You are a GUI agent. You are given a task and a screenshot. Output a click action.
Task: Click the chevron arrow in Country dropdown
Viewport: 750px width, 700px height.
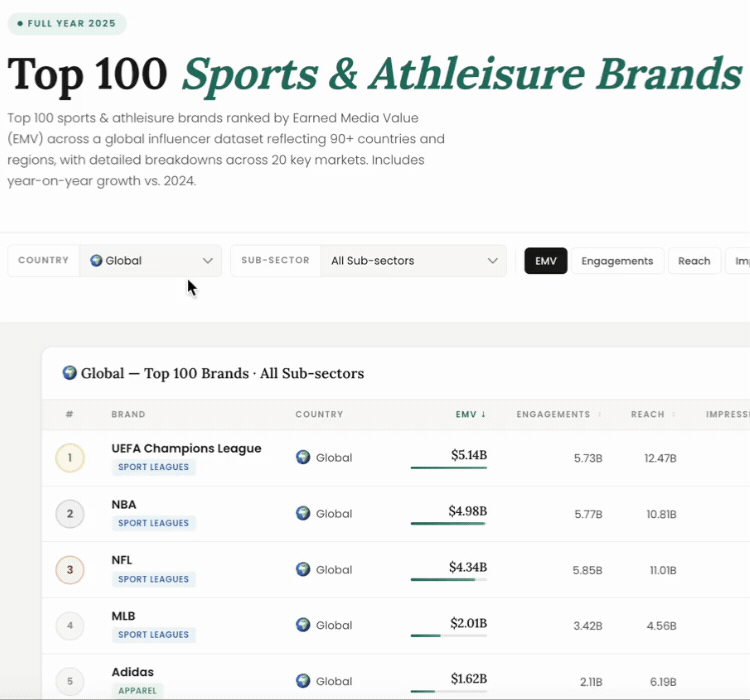(x=208, y=261)
